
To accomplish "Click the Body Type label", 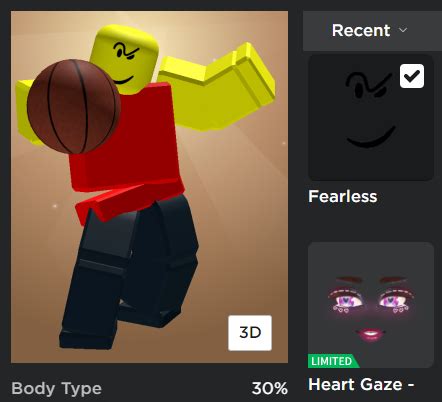I will [56, 388].
